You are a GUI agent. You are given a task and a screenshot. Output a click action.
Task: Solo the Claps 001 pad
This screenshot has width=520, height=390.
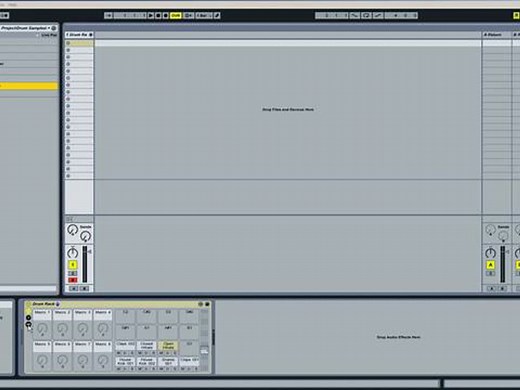(196, 369)
